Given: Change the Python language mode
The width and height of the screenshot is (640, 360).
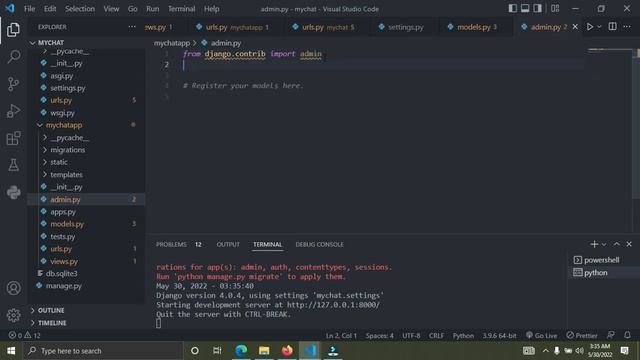Looking at the screenshot, I should click(463, 335).
